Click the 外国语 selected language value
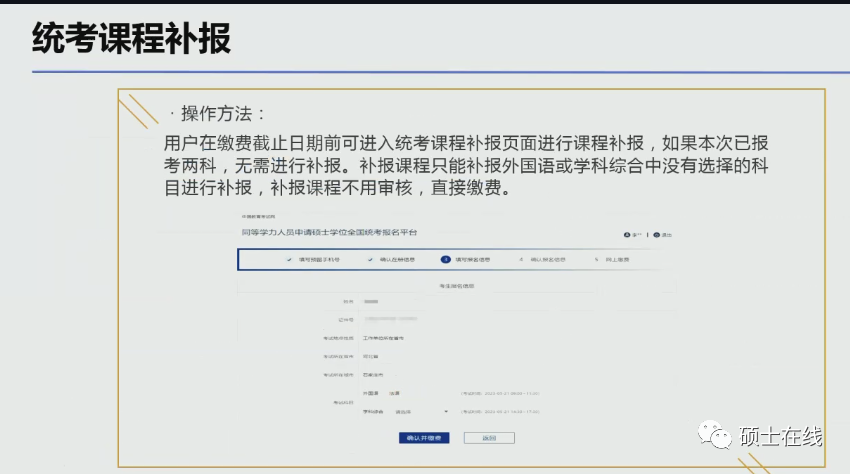 [395, 394]
